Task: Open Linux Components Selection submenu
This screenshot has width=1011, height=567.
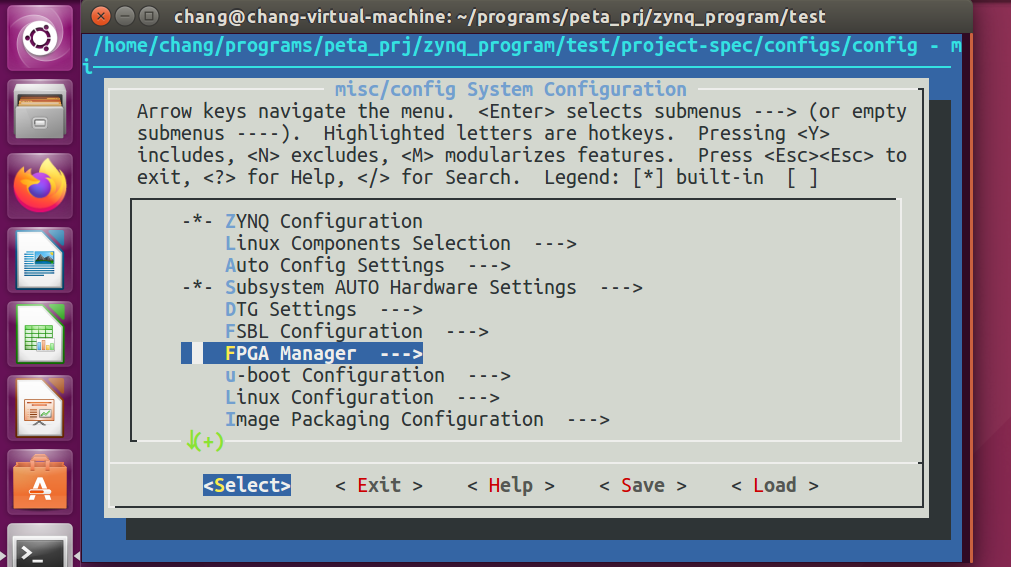Action: point(400,243)
